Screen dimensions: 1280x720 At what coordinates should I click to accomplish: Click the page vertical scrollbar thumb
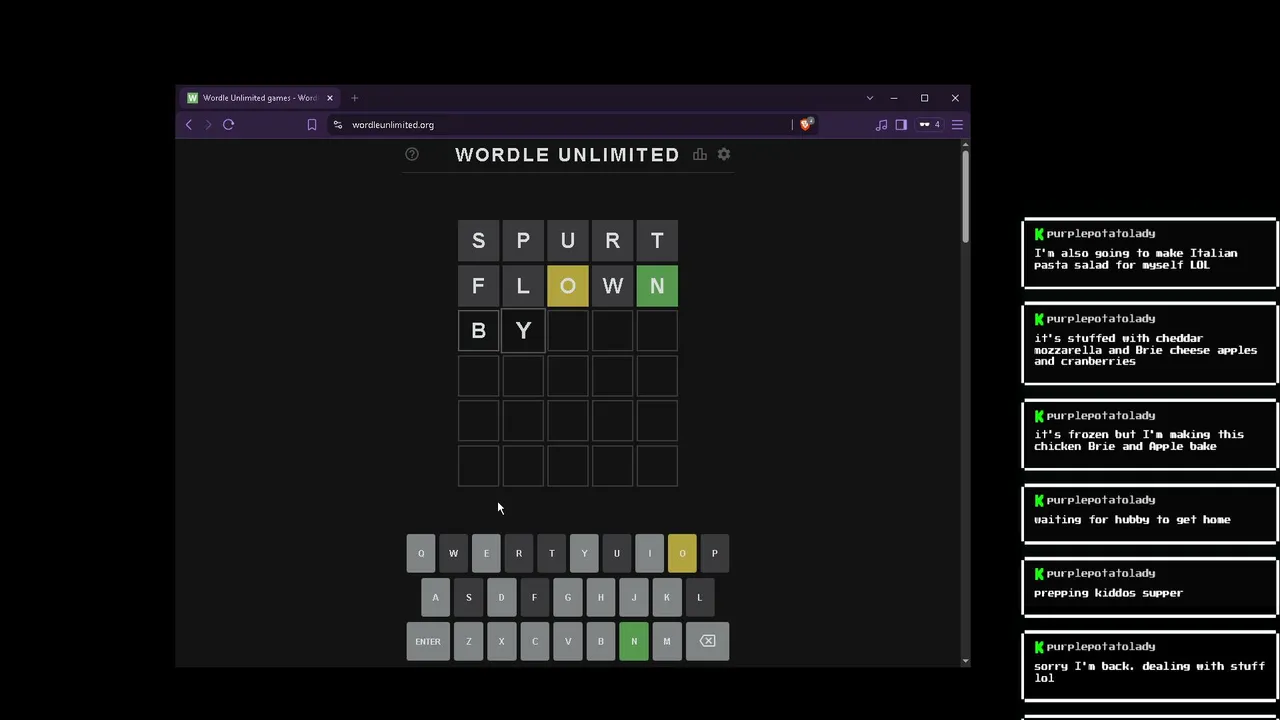click(x=965, y=196)
